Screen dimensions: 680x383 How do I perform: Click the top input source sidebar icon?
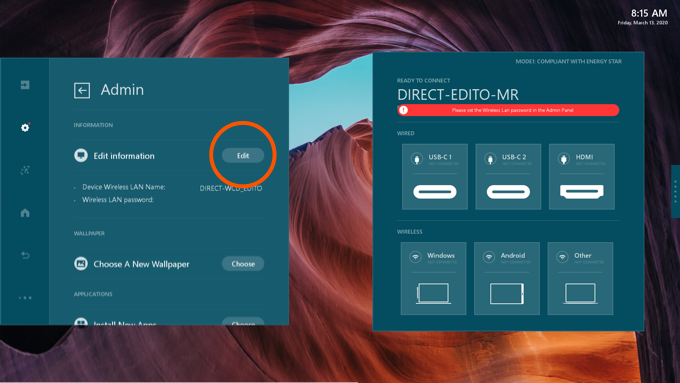pos(25,85)
